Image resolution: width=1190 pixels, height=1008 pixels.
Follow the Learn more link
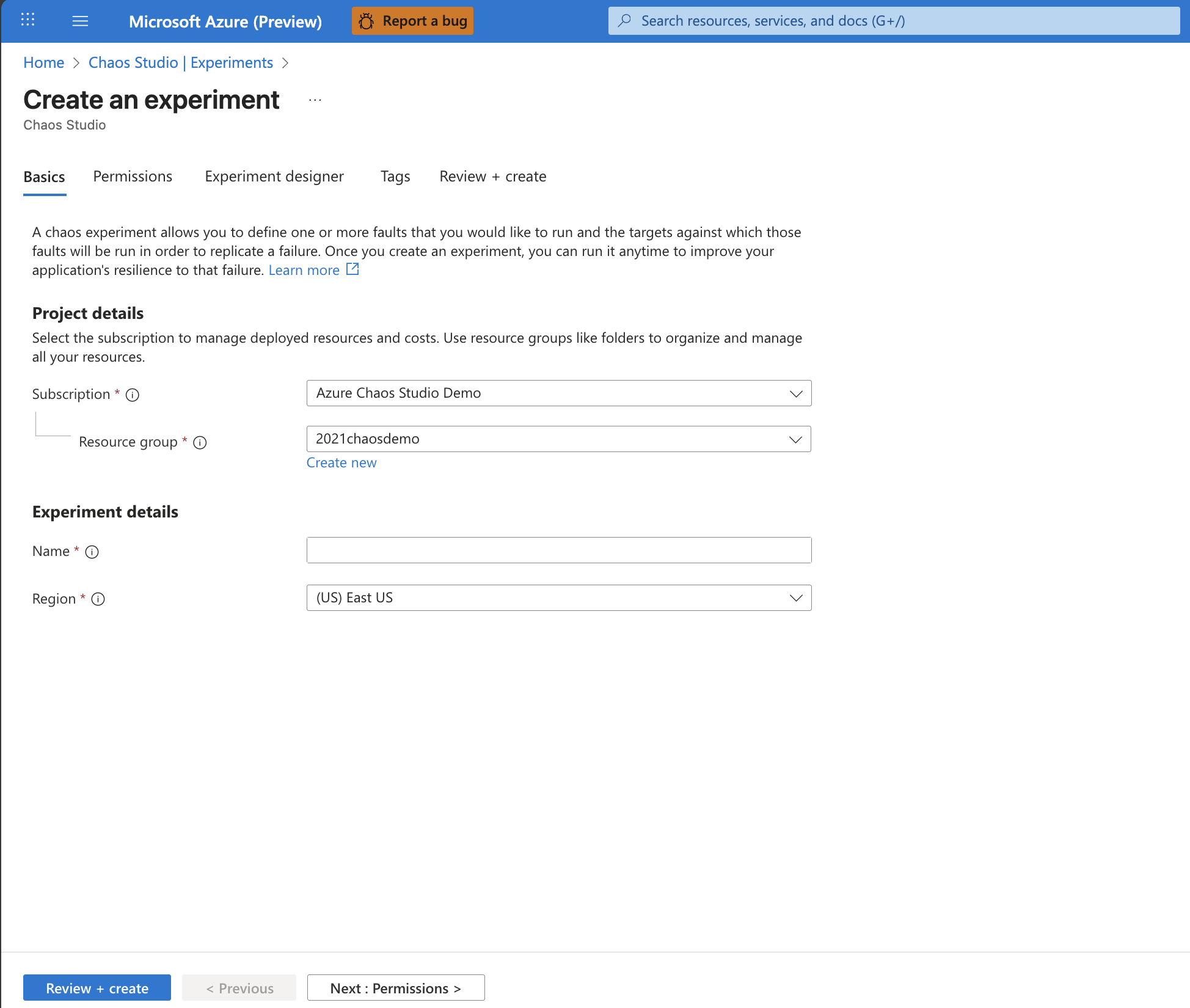click(304, 270)
